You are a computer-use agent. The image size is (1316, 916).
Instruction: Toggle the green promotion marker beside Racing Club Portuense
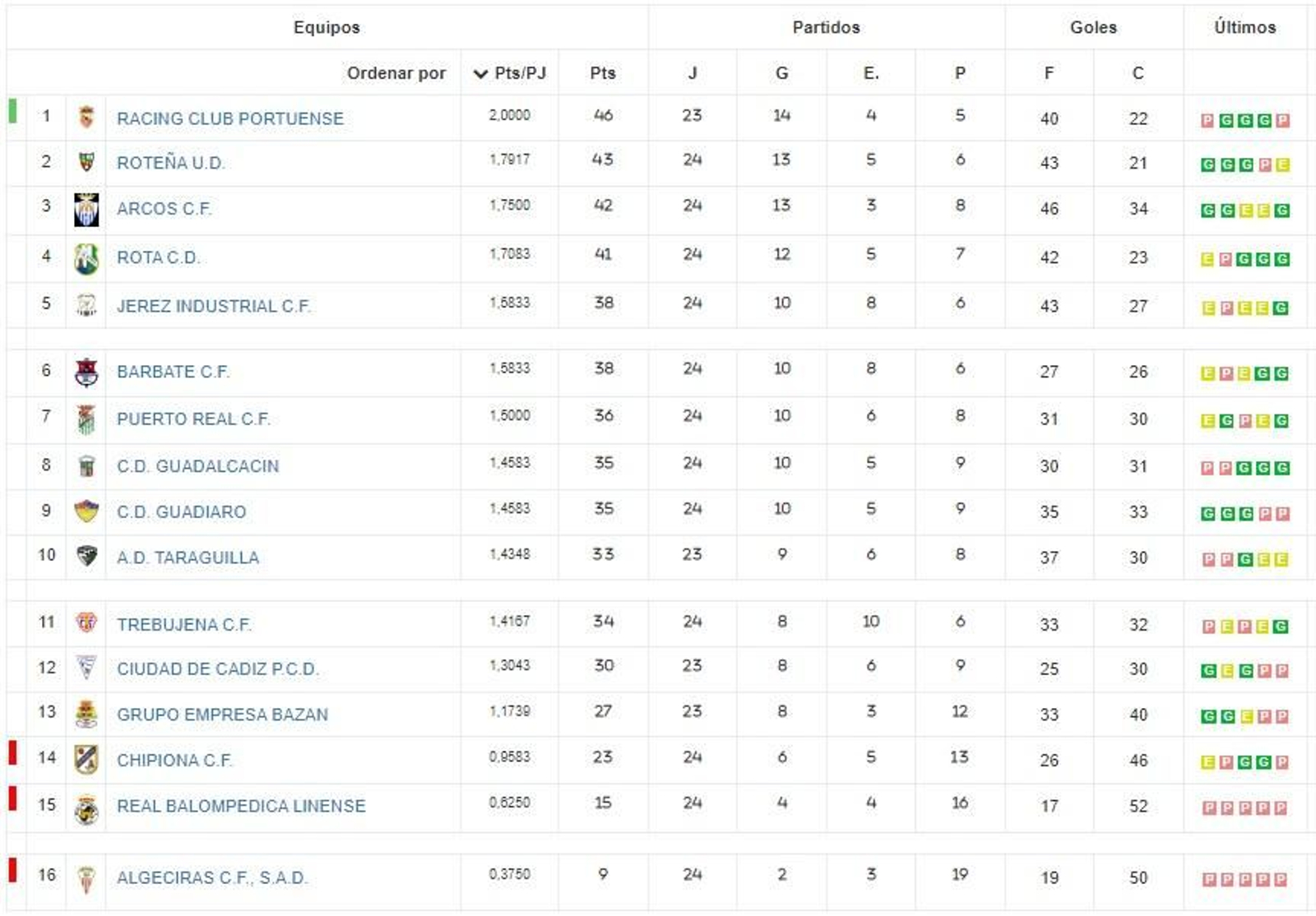pyautogui.click(x=11, y=108)
